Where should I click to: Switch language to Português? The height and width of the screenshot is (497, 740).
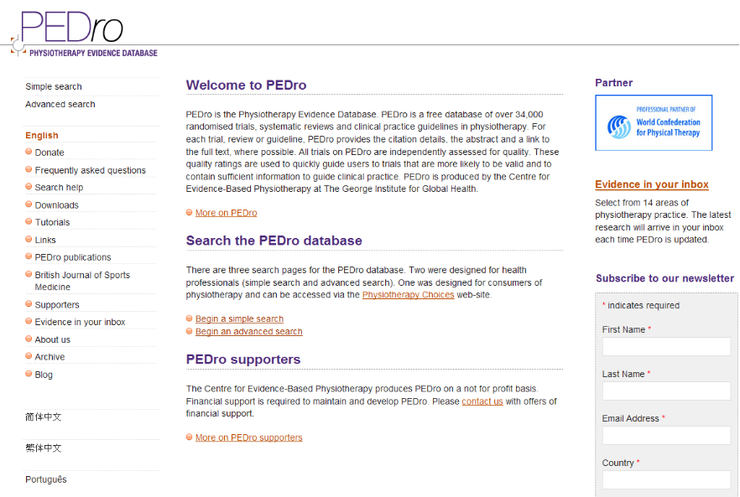pos(46,480)
